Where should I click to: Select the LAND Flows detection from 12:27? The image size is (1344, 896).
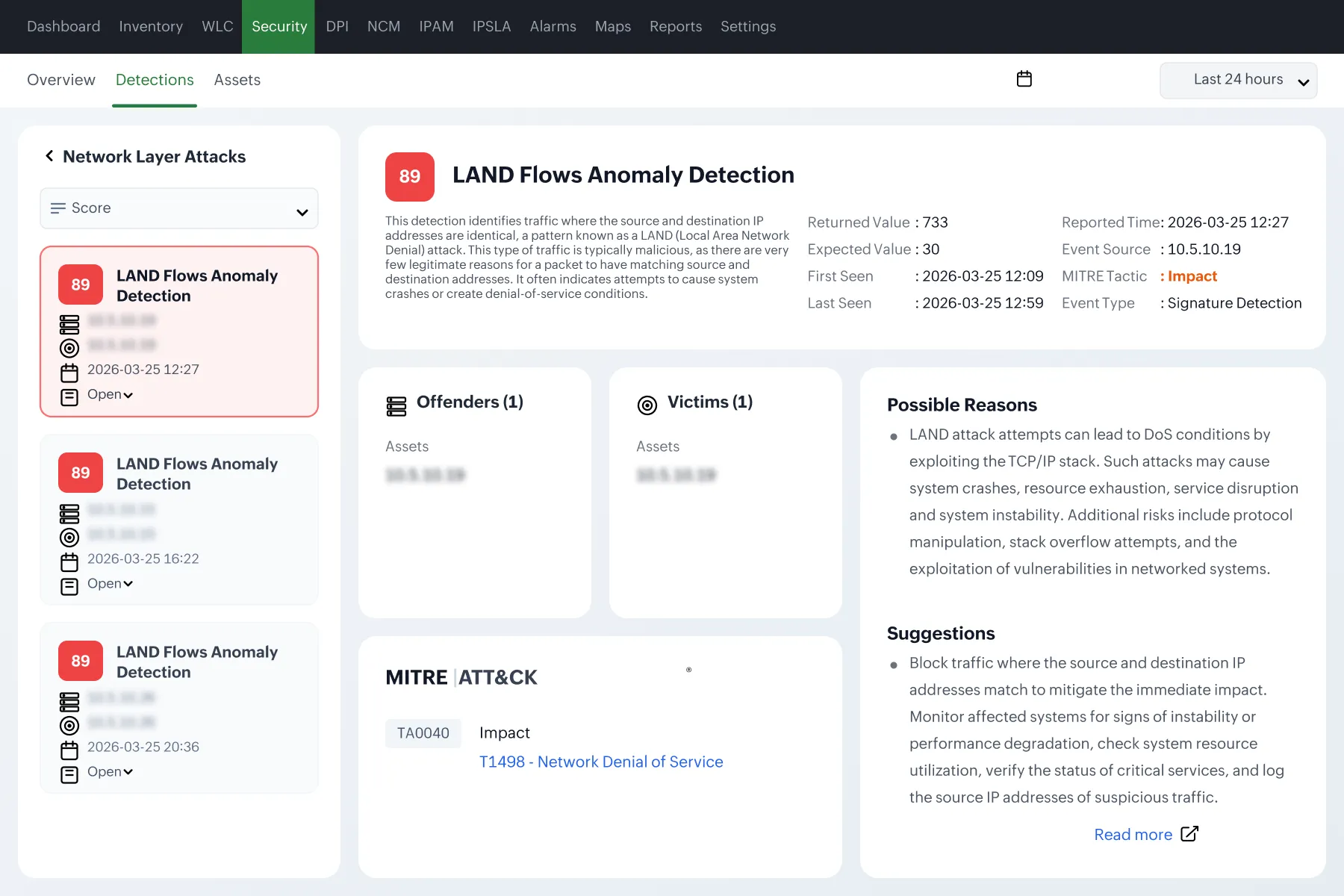179,332
